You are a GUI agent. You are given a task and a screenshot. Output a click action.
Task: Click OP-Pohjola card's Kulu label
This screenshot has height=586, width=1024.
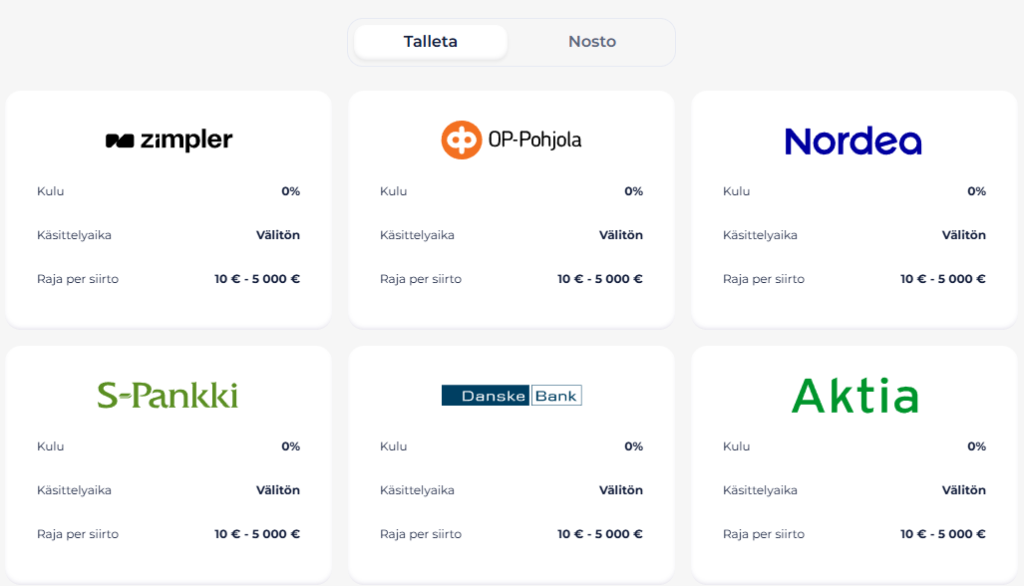[x=393, y=191]
